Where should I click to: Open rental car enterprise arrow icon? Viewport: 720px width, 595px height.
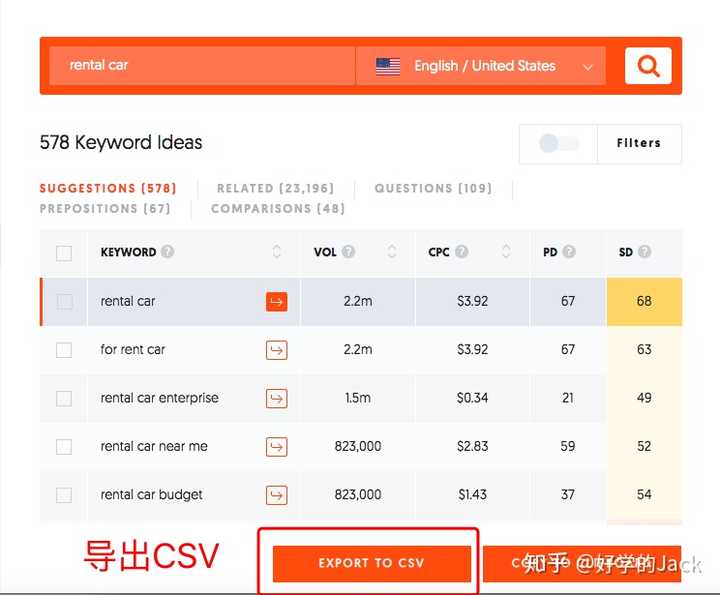[x=276, y=399]
